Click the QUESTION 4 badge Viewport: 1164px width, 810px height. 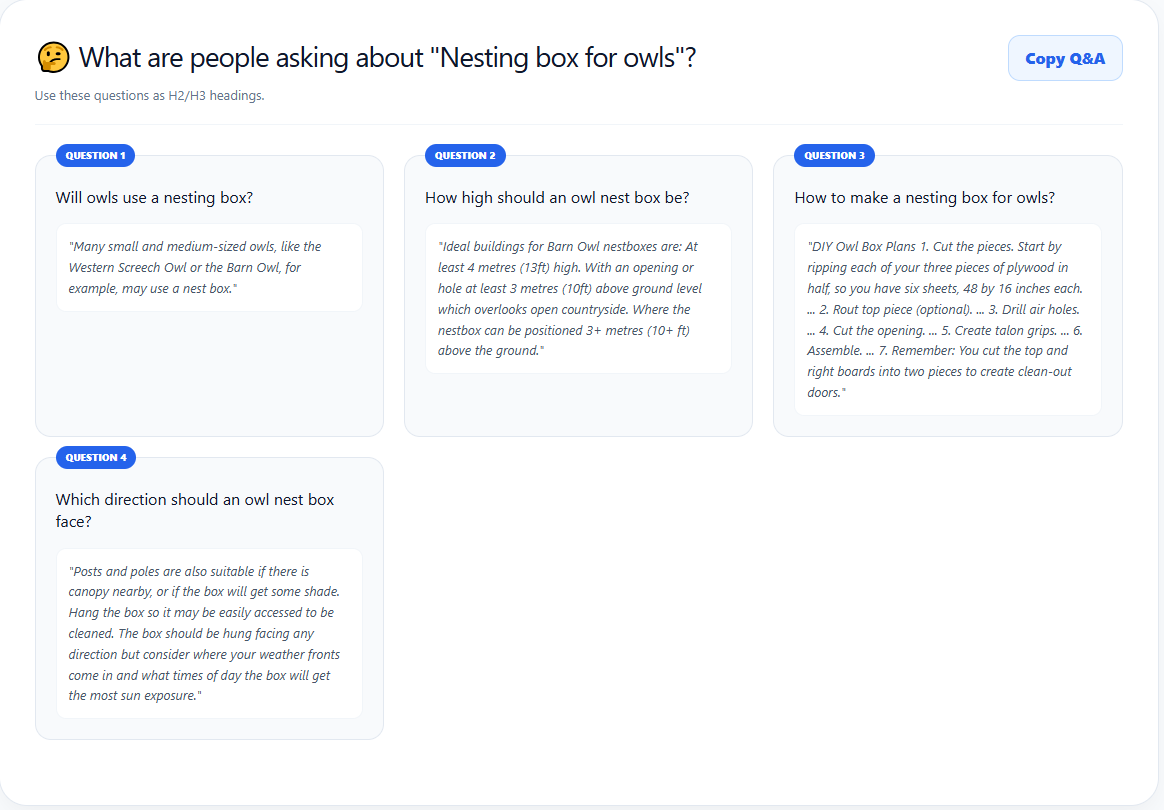[x=96, y=457]
